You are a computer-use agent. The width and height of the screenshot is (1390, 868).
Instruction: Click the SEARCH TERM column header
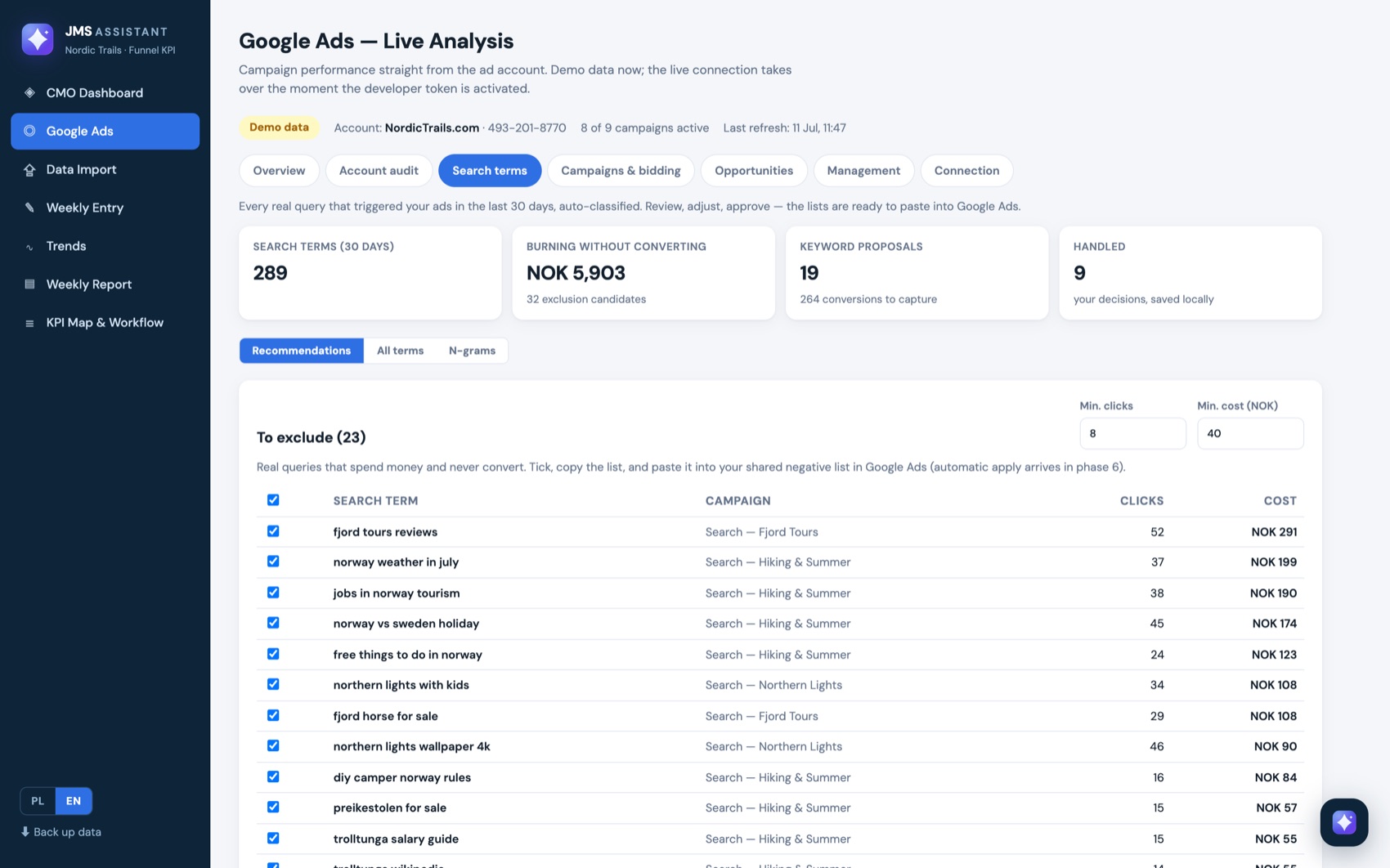tap(375, 500)
